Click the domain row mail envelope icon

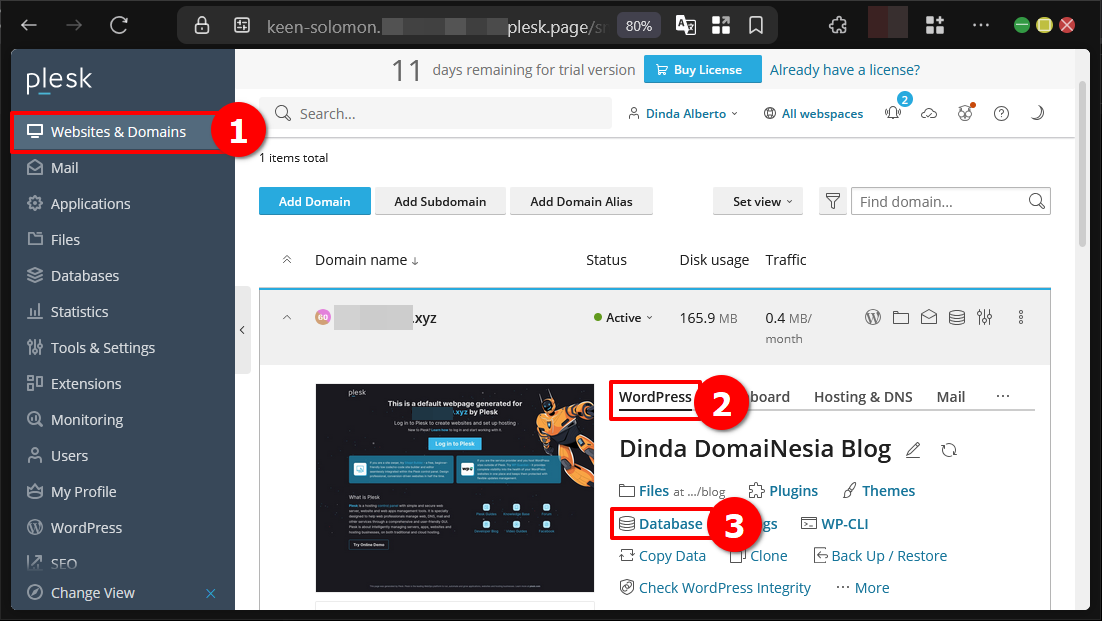929,318
